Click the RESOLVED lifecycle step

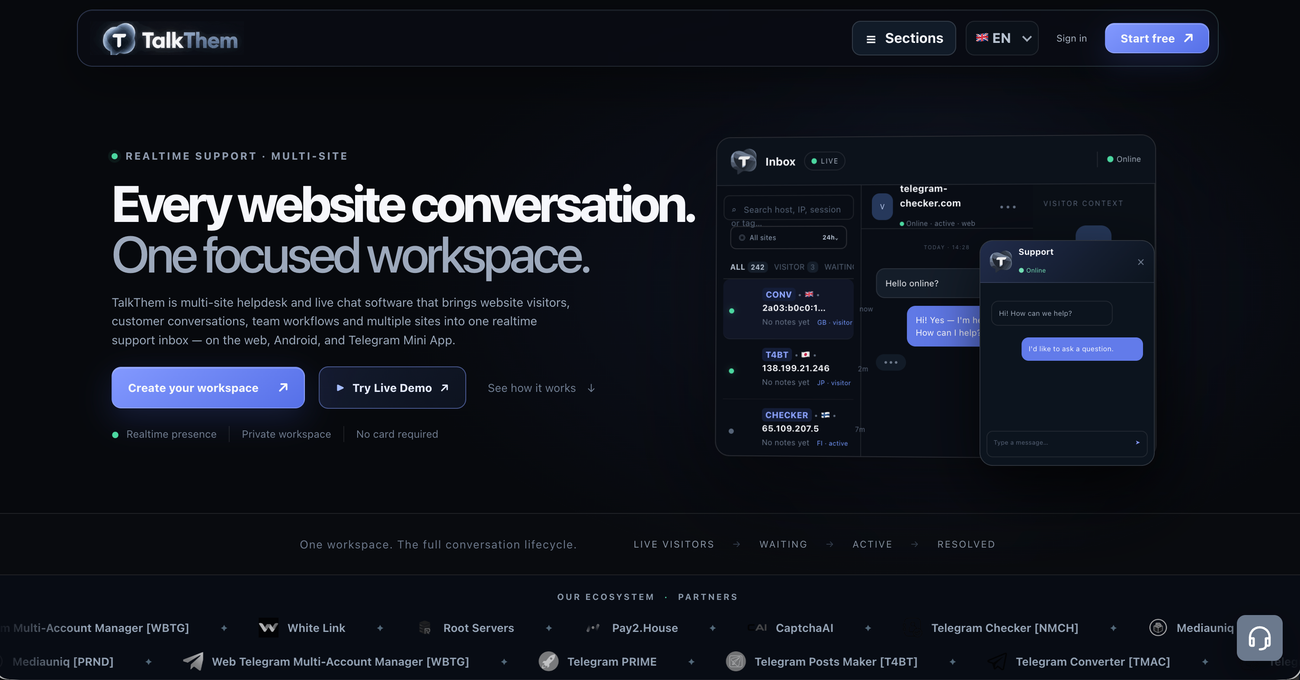(x=966, y=544)
